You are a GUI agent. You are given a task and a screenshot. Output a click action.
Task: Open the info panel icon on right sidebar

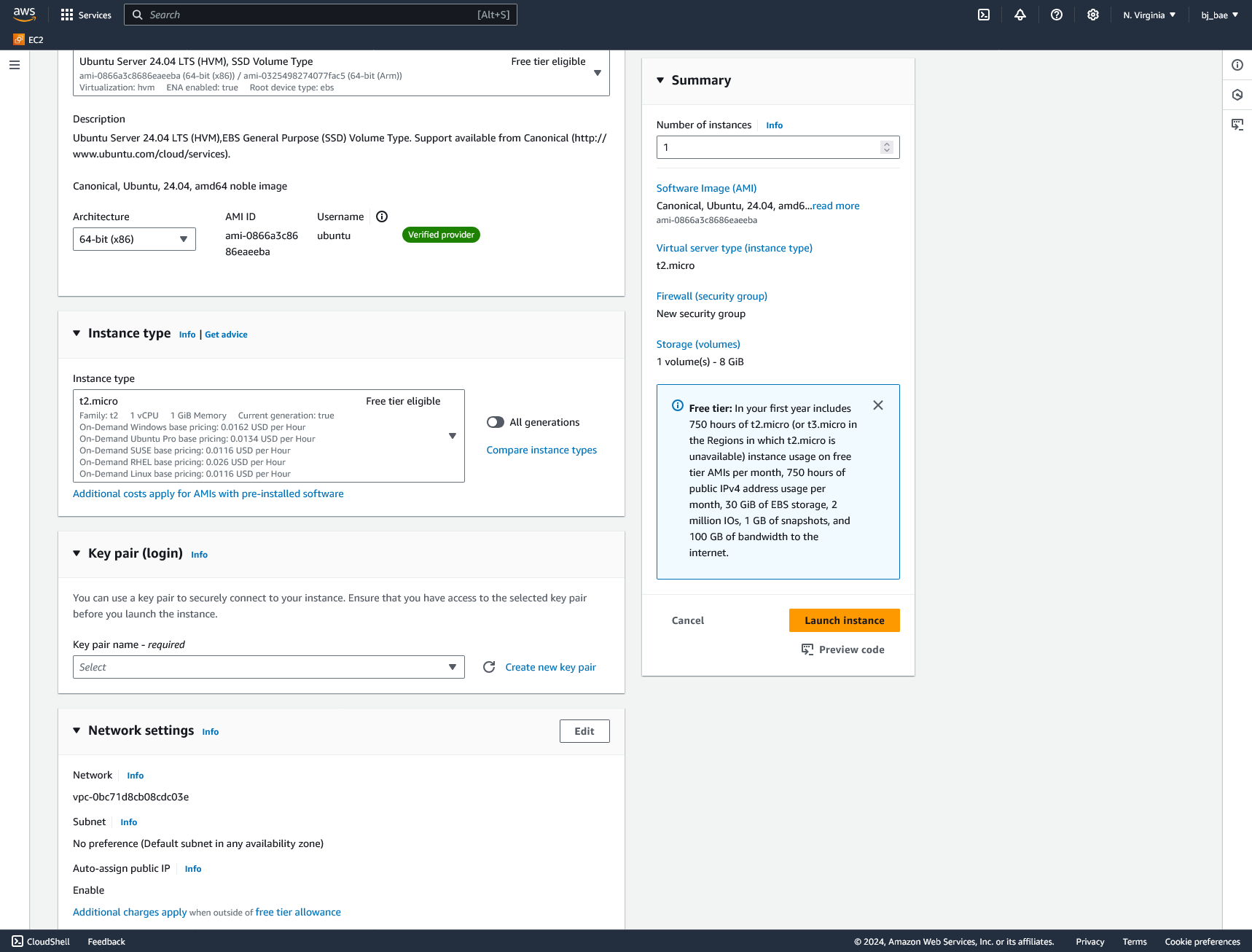point(1237,65)
